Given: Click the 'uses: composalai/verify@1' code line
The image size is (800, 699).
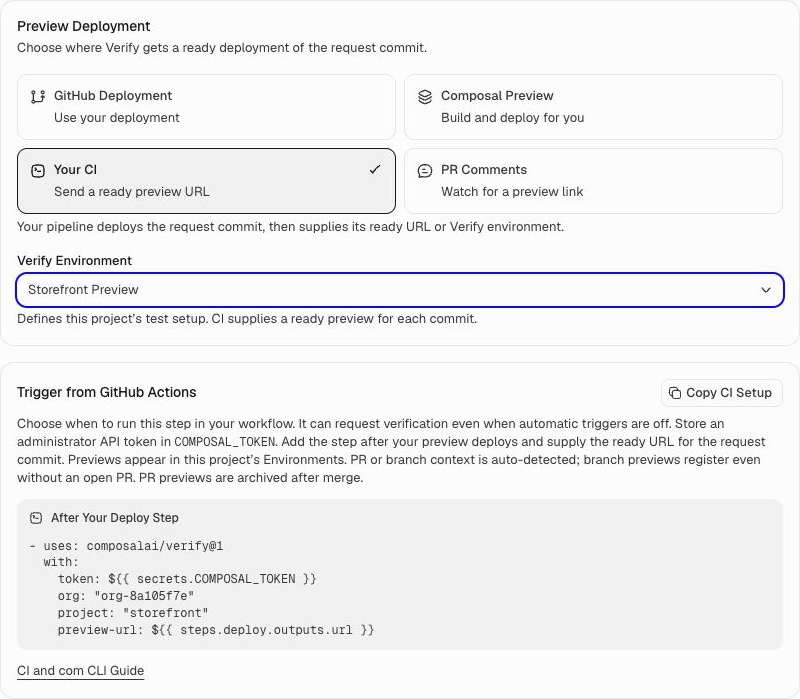Looking at the screenshot, I should [127, 546].
